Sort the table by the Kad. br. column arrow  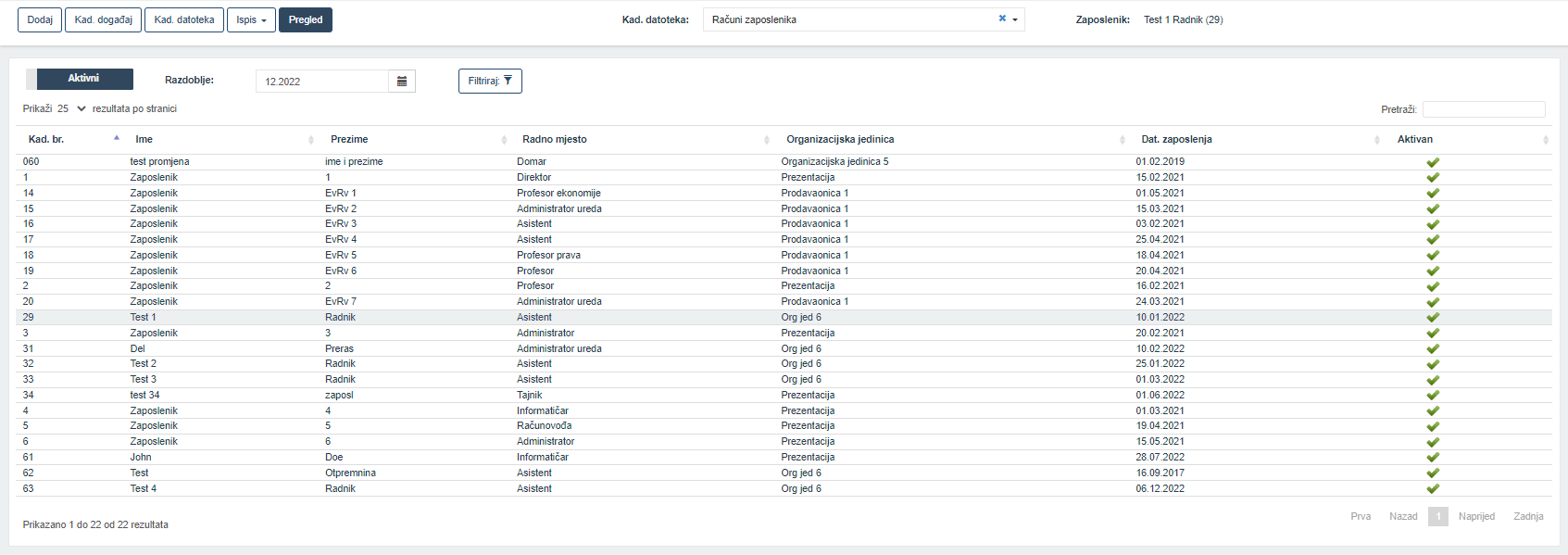pos(117,138)
